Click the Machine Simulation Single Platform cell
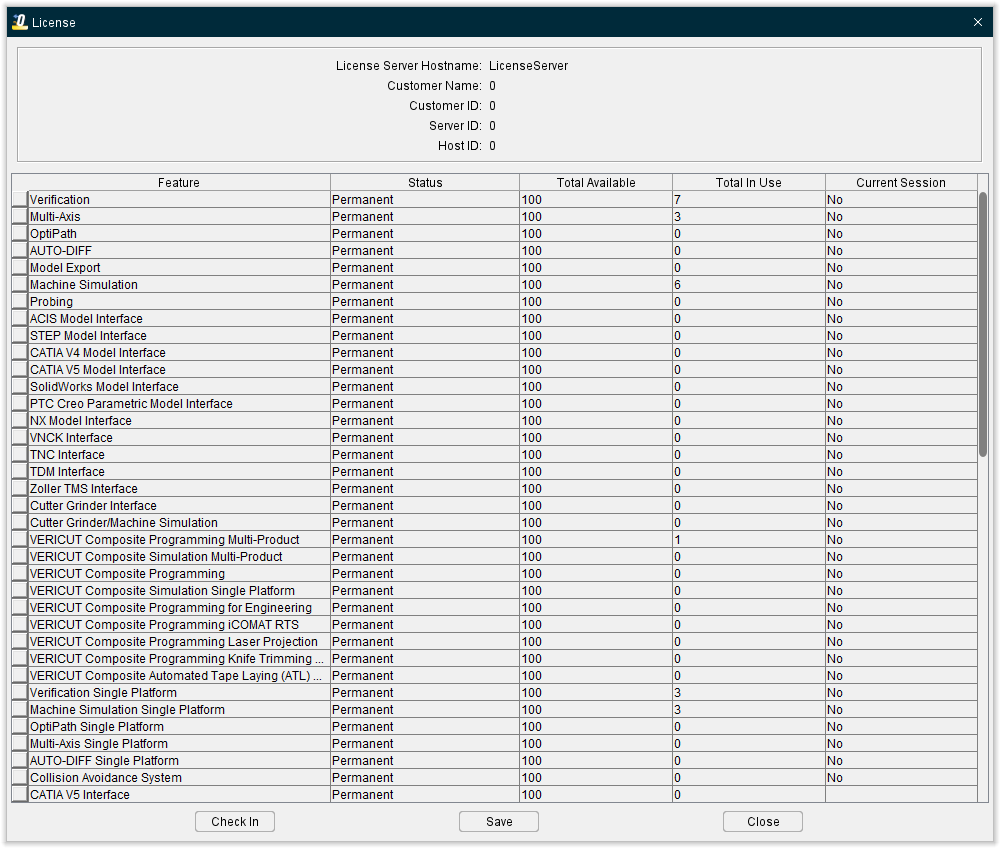The width and height of the screenshot is (1000, 848). point(179,710)
